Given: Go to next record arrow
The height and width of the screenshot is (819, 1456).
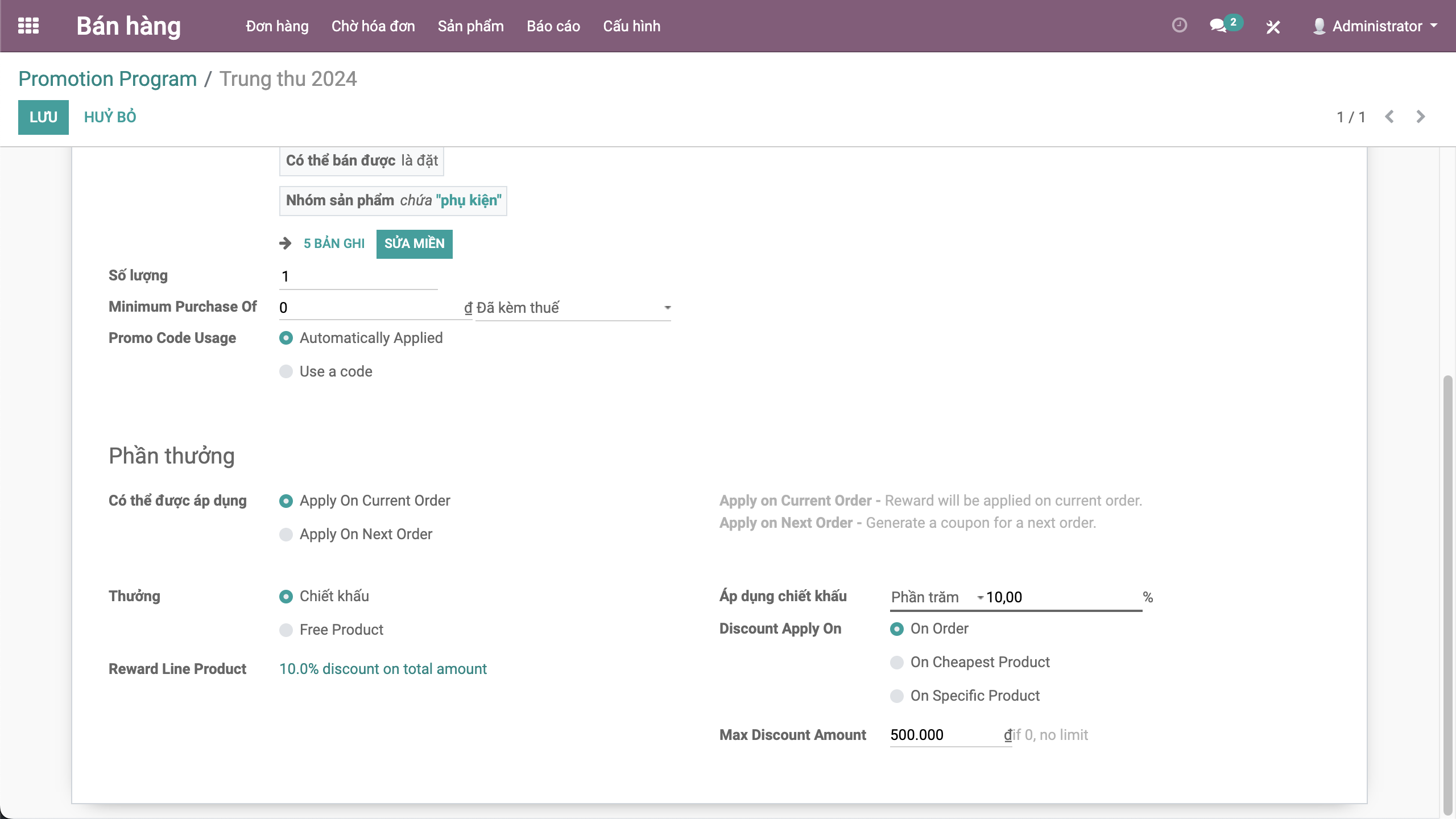Looking at the screenshot, I should pos(1421,117).
